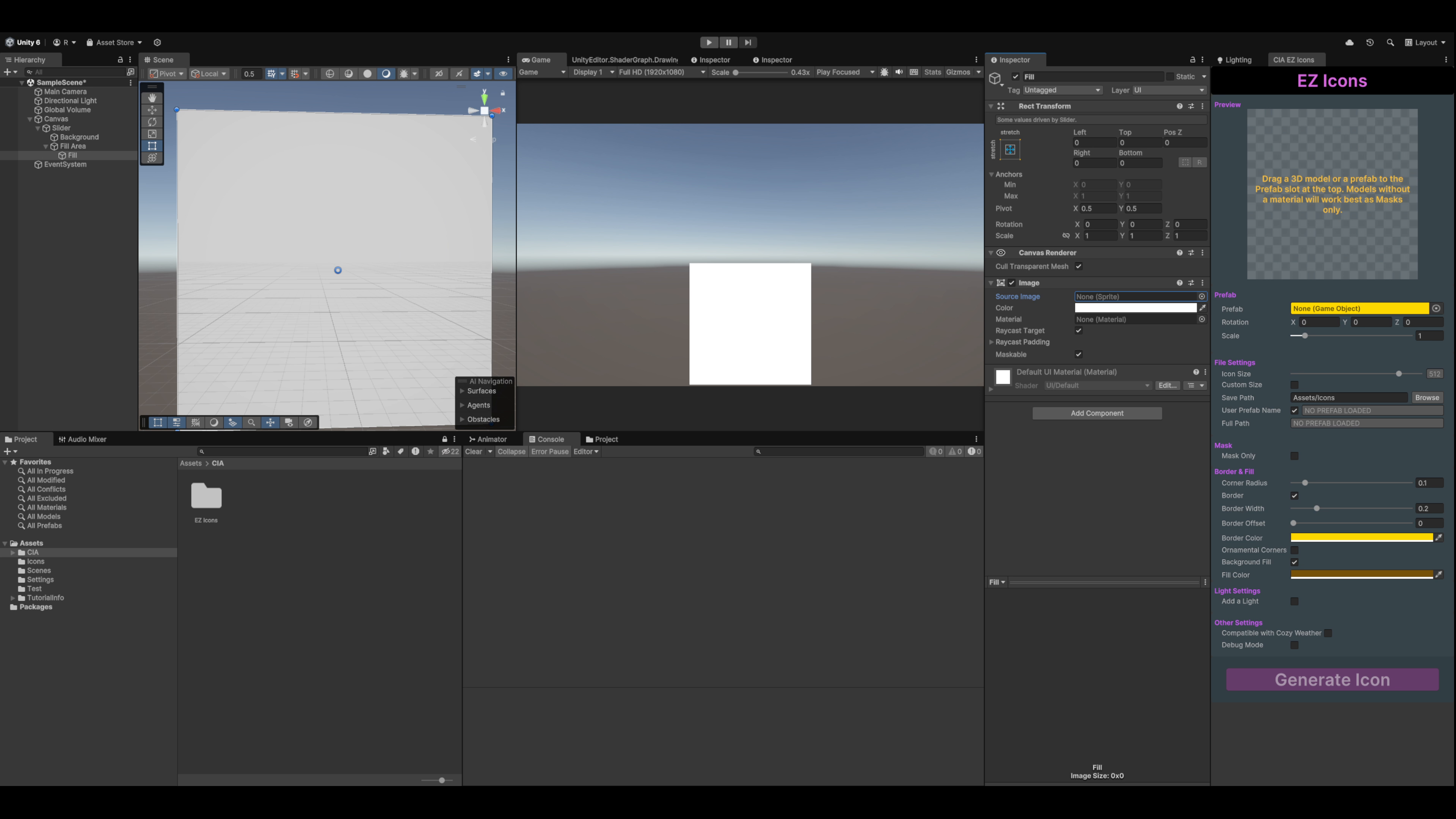Open the Display 1 dropdown

(x=593, y=72)
